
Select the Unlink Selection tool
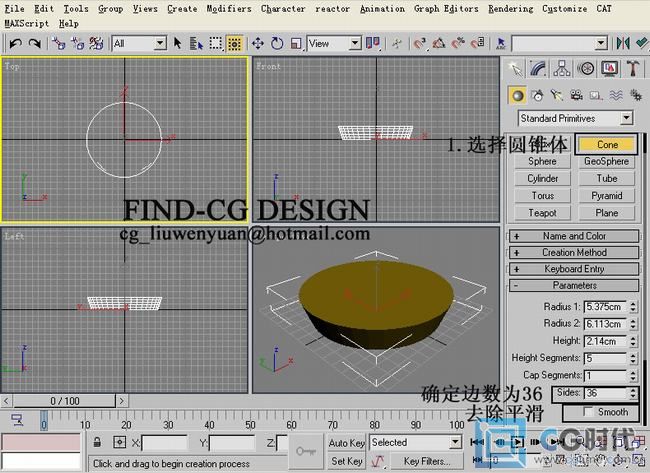point(78,43)
